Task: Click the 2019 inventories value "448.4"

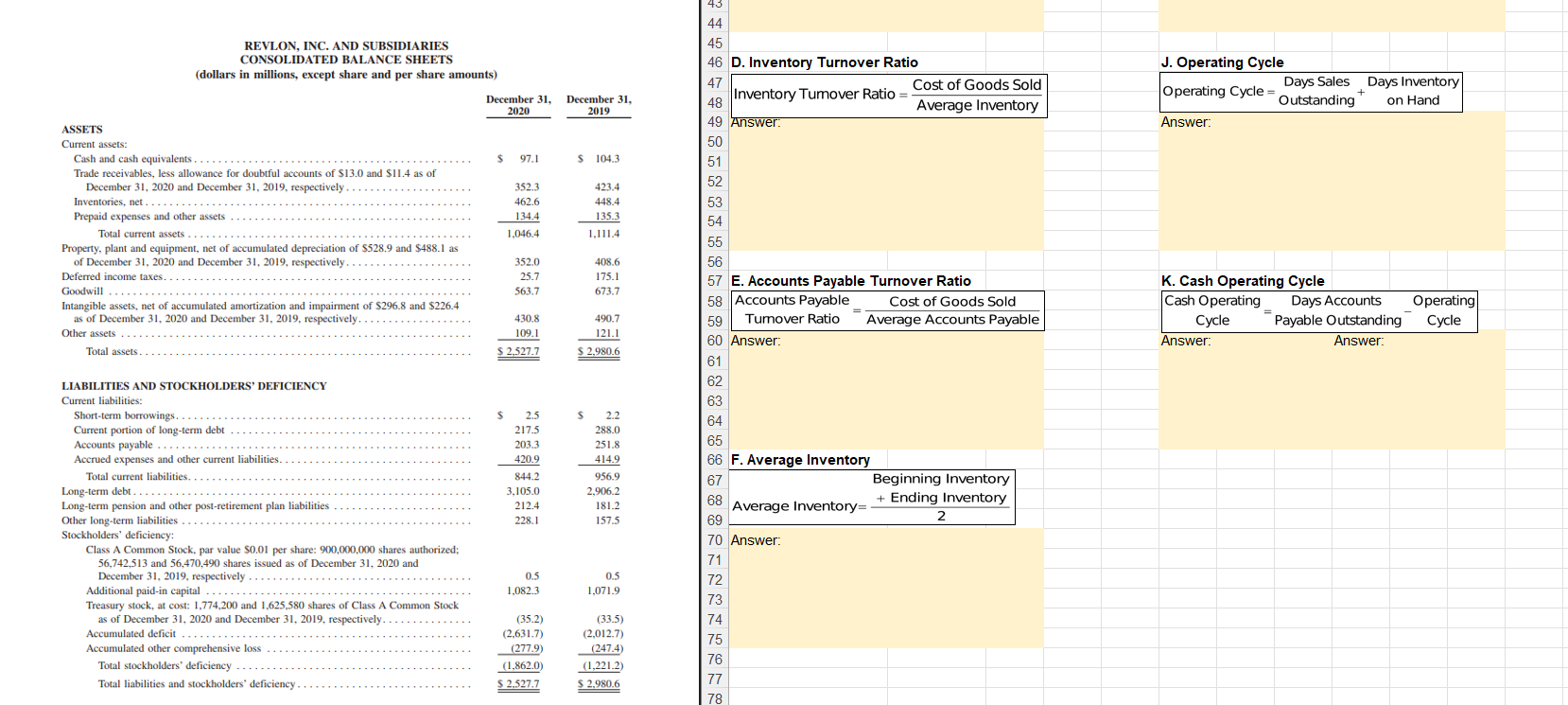Action: (x=607, y=202)
